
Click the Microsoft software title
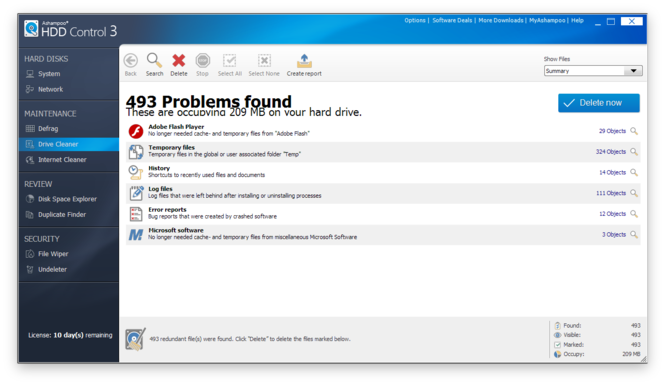point(176,230)
